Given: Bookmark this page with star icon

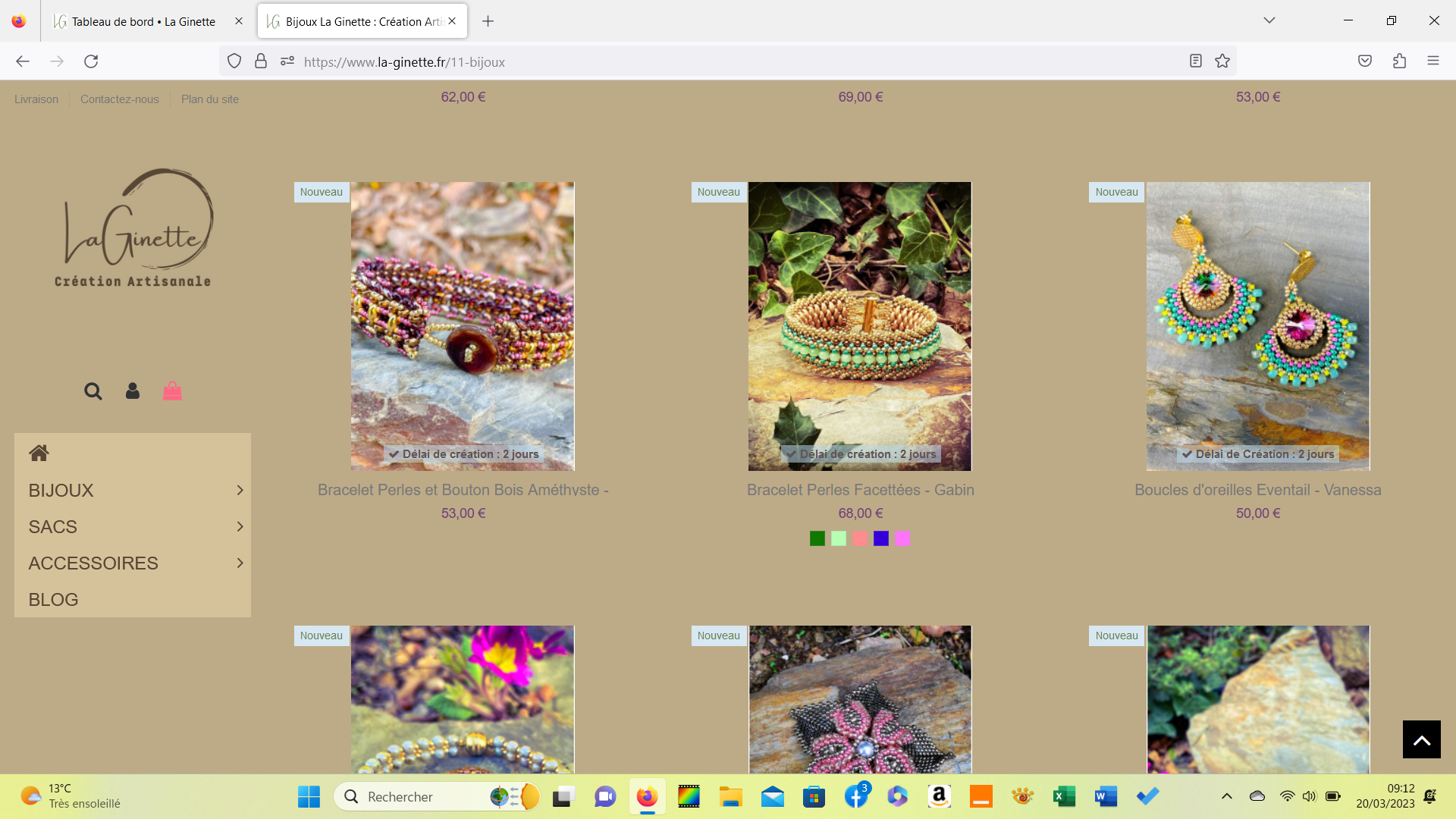Looking at the screenshot, I should coord(1222,61).
